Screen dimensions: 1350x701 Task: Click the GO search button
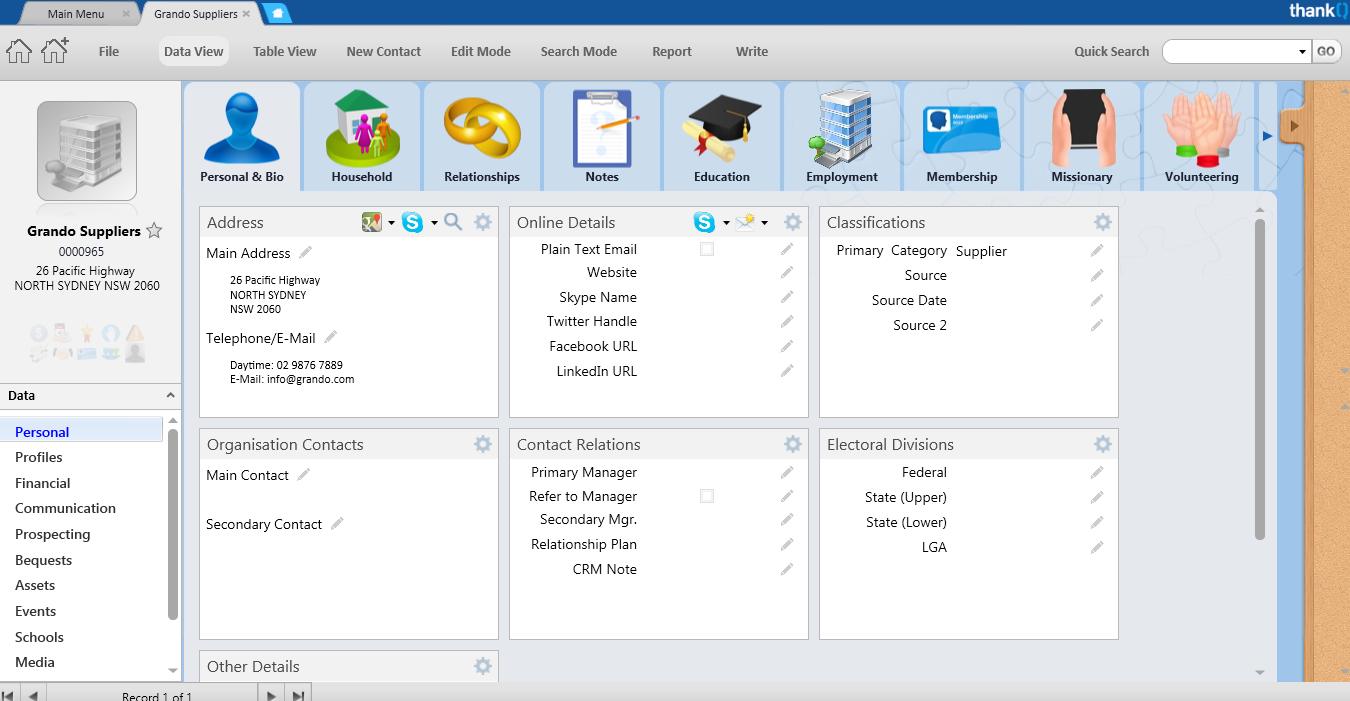pyautogui.click(x=1326, y=52)
